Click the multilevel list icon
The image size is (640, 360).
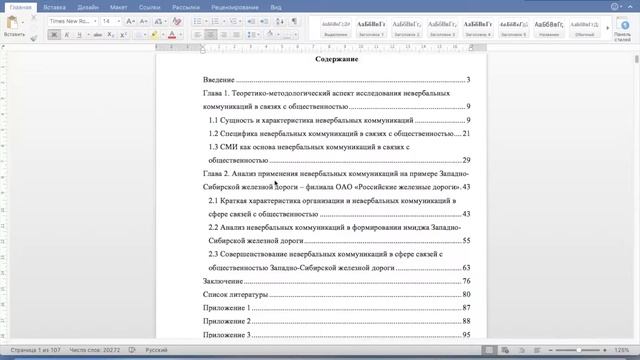(233, 21)
